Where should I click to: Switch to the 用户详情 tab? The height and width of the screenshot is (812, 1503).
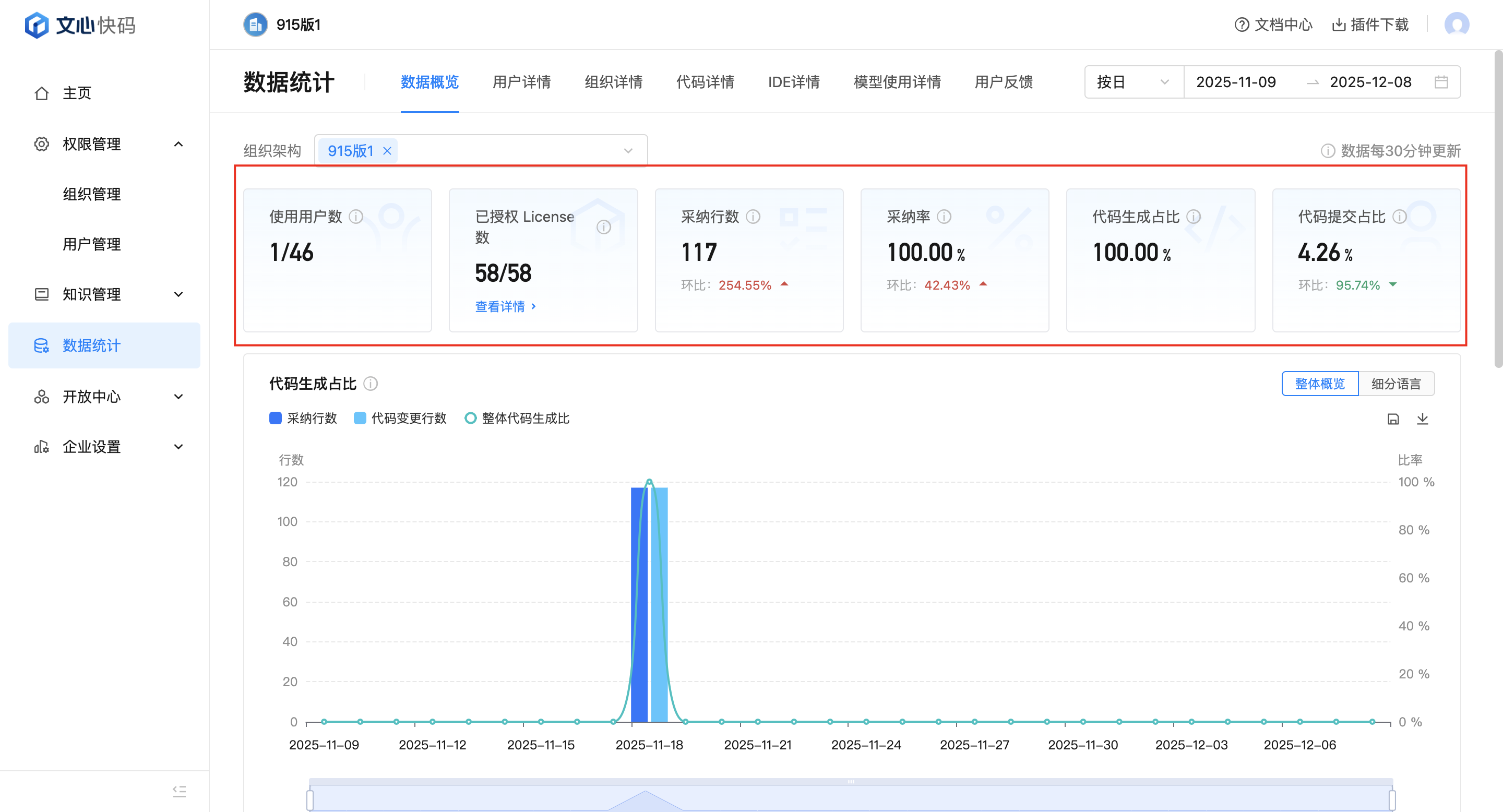(x=521, y=82)
